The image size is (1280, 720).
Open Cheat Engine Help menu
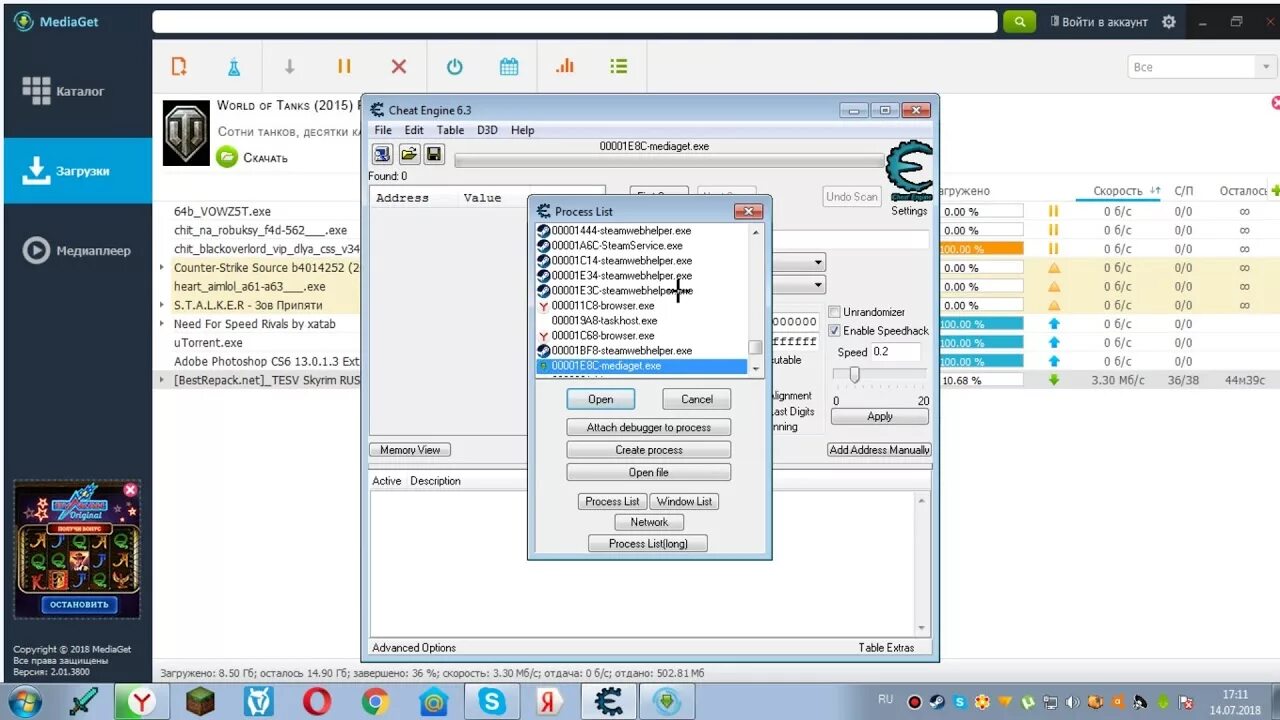pos(523,130)
